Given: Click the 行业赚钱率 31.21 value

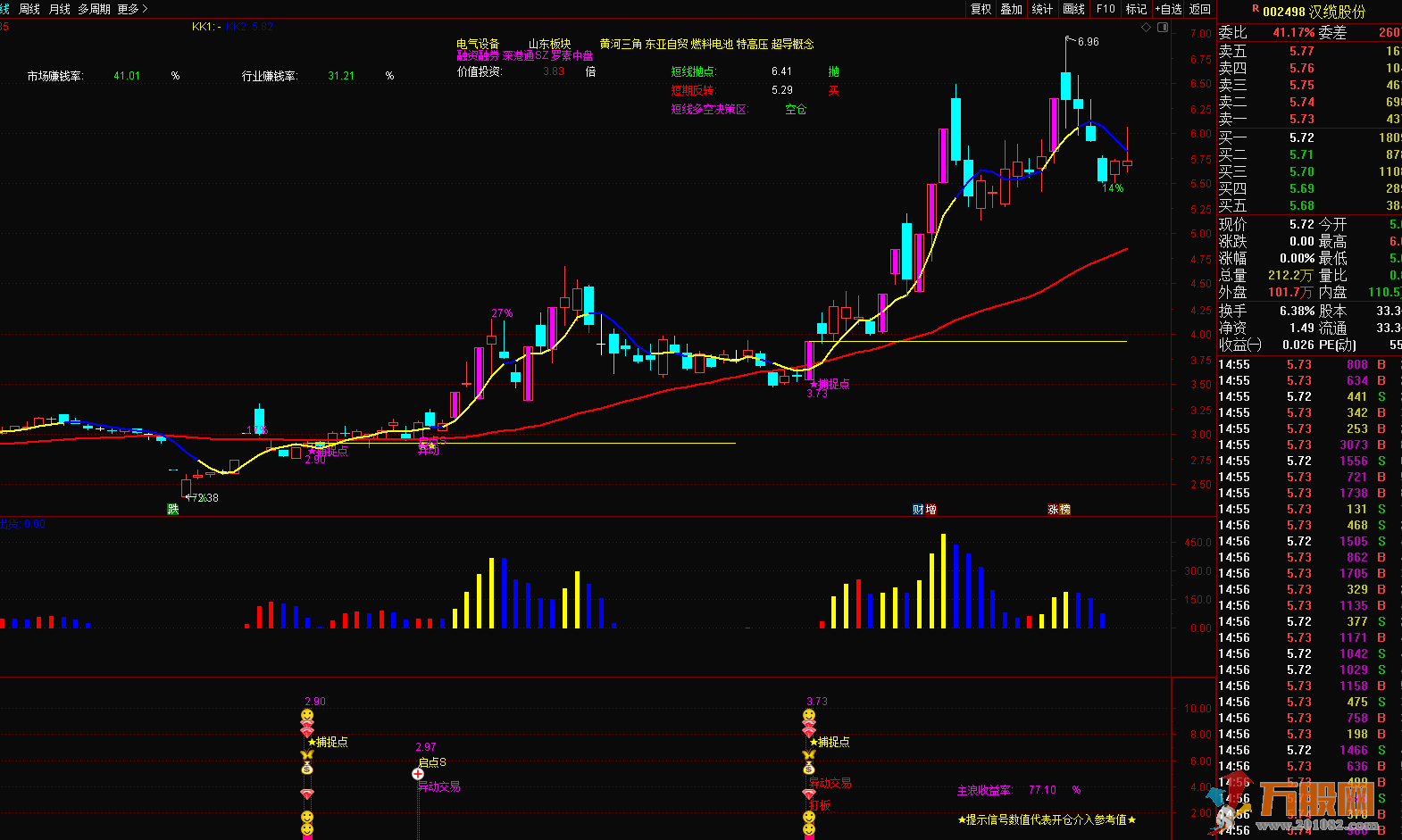Looking at the screenshot, I should 341,76.
